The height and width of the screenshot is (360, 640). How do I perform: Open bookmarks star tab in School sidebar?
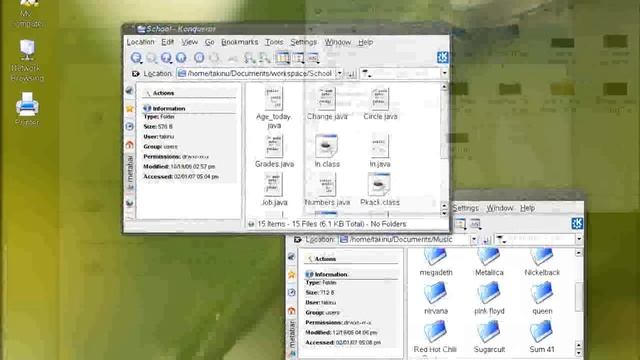(x=130, y=109)
